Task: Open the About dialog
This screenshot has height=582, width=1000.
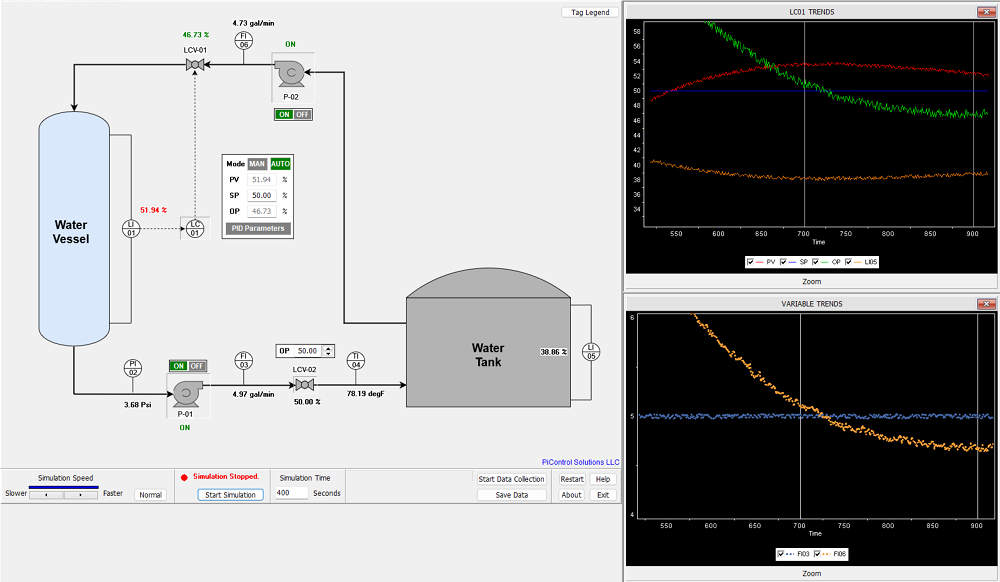Action: pyautogui.click(x=571, y=495)
